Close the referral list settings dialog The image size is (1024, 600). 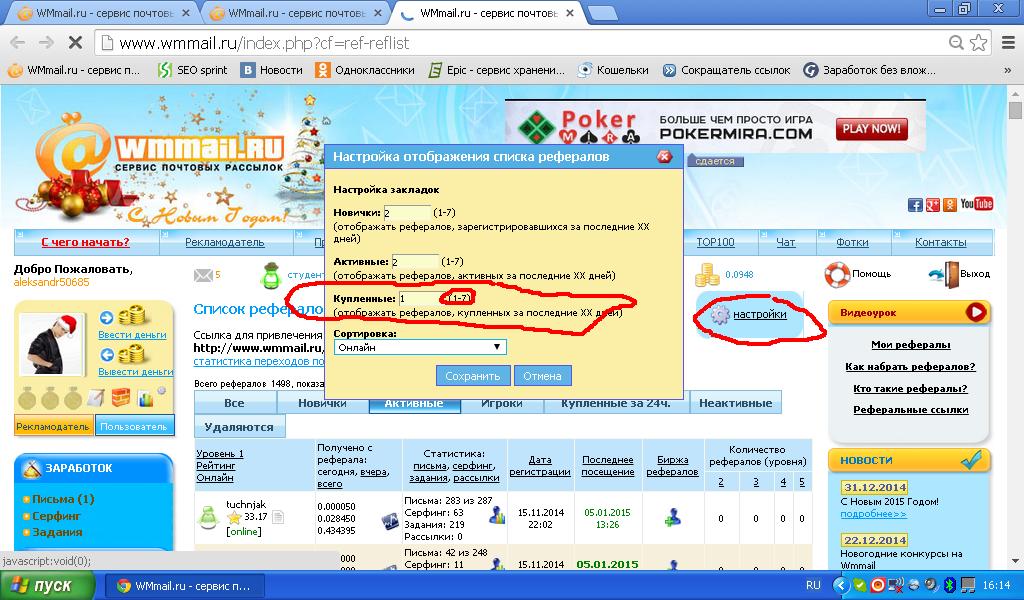coord(664,157)
